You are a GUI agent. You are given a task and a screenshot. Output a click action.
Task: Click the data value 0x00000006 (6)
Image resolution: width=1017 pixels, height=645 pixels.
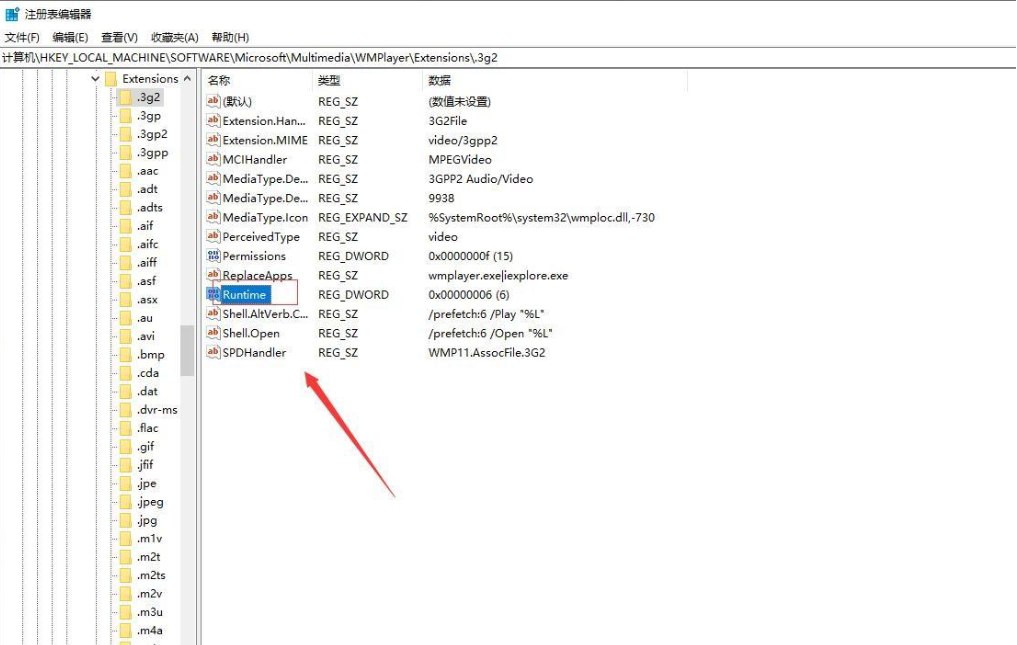tap(469, 295)
